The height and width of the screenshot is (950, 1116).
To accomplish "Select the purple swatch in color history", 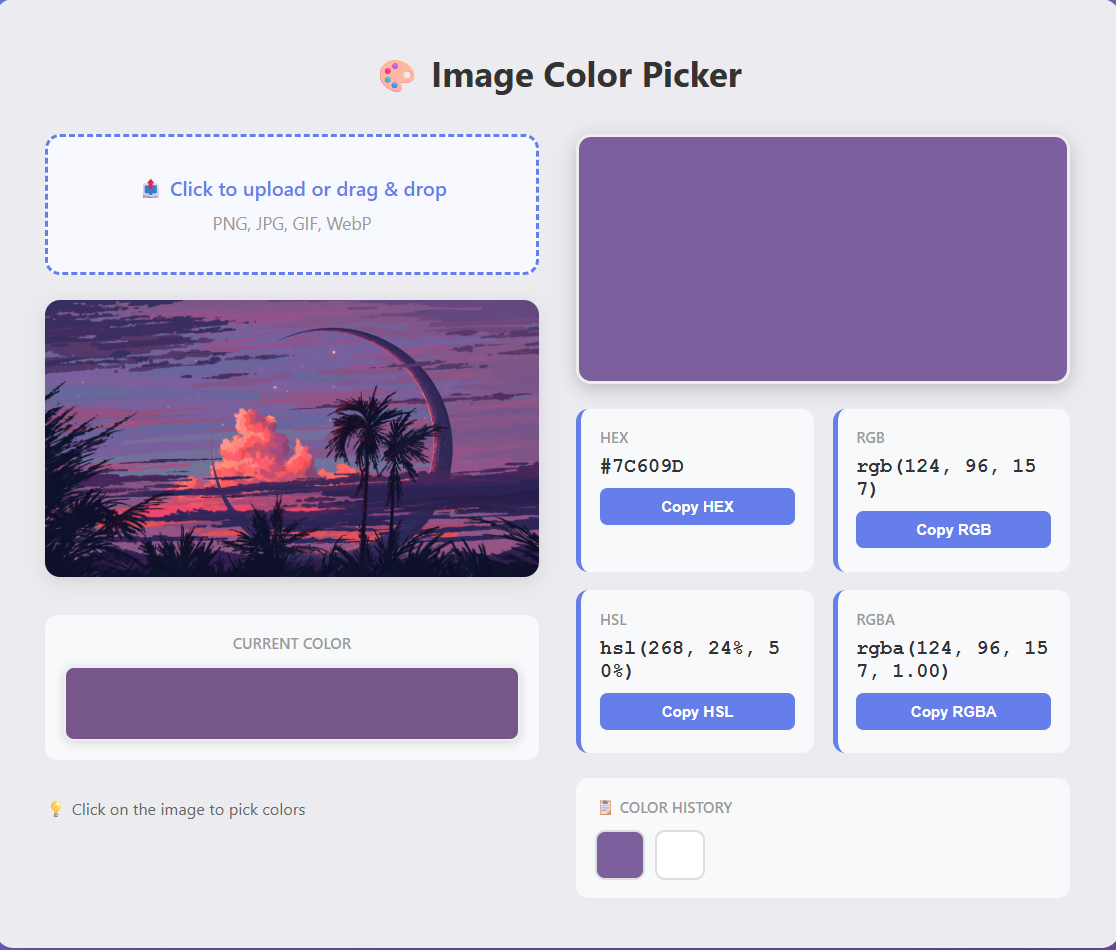I will 620,855.
